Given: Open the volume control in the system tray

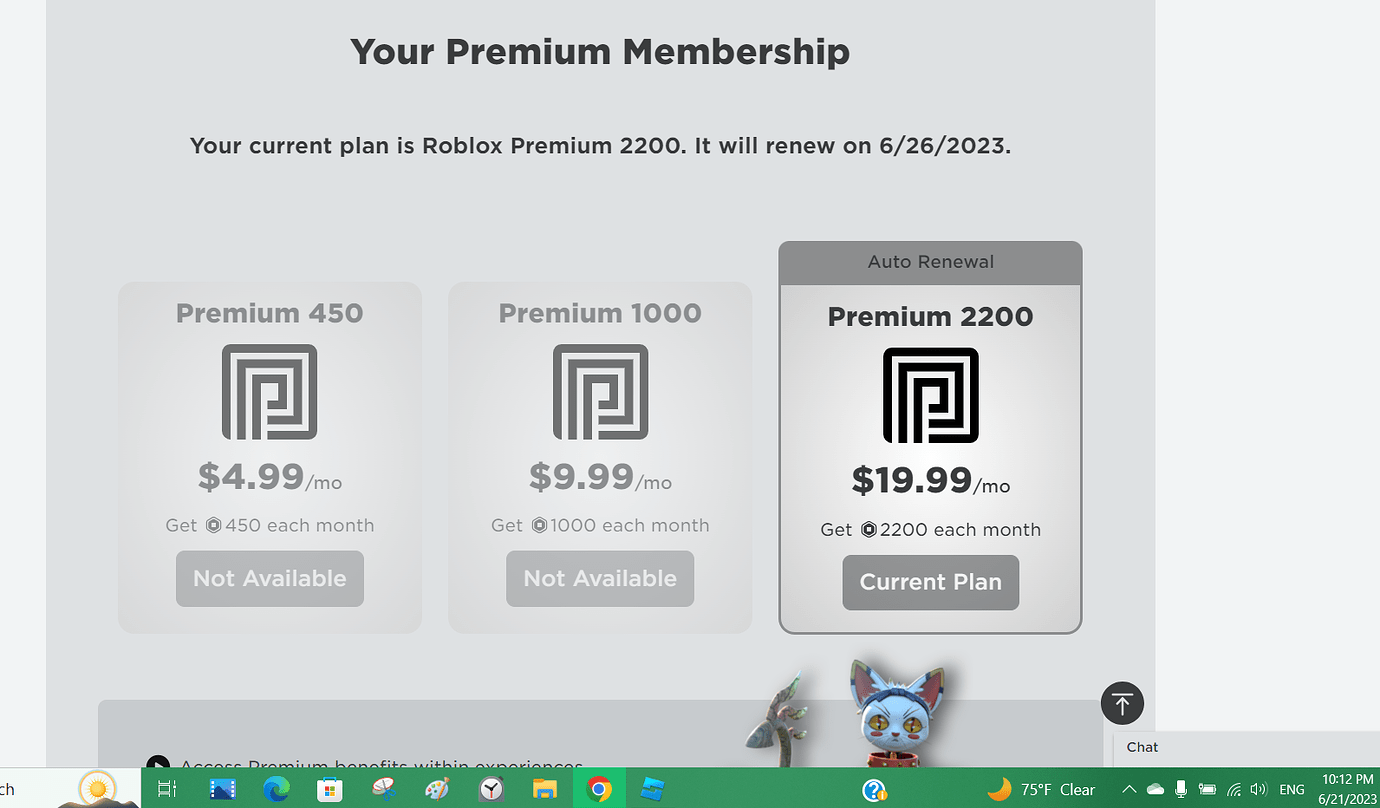Looking at the screenshot, I should coord(1258,789).
